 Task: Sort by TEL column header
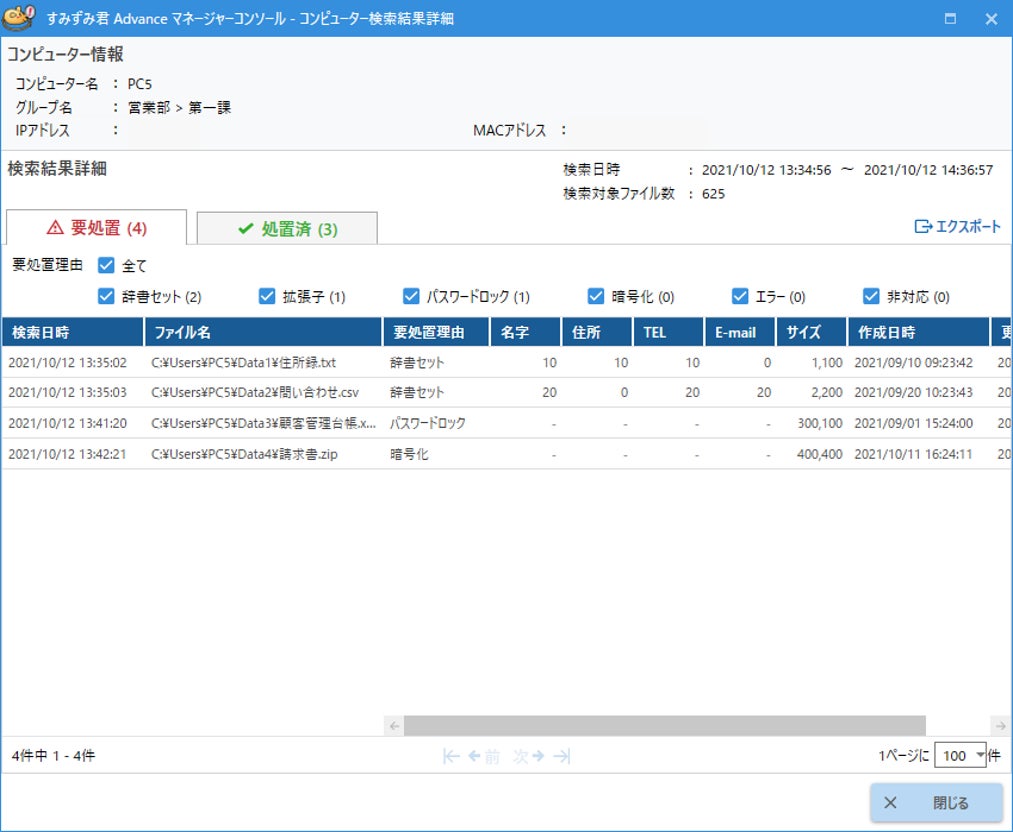[x=668, y=332]
